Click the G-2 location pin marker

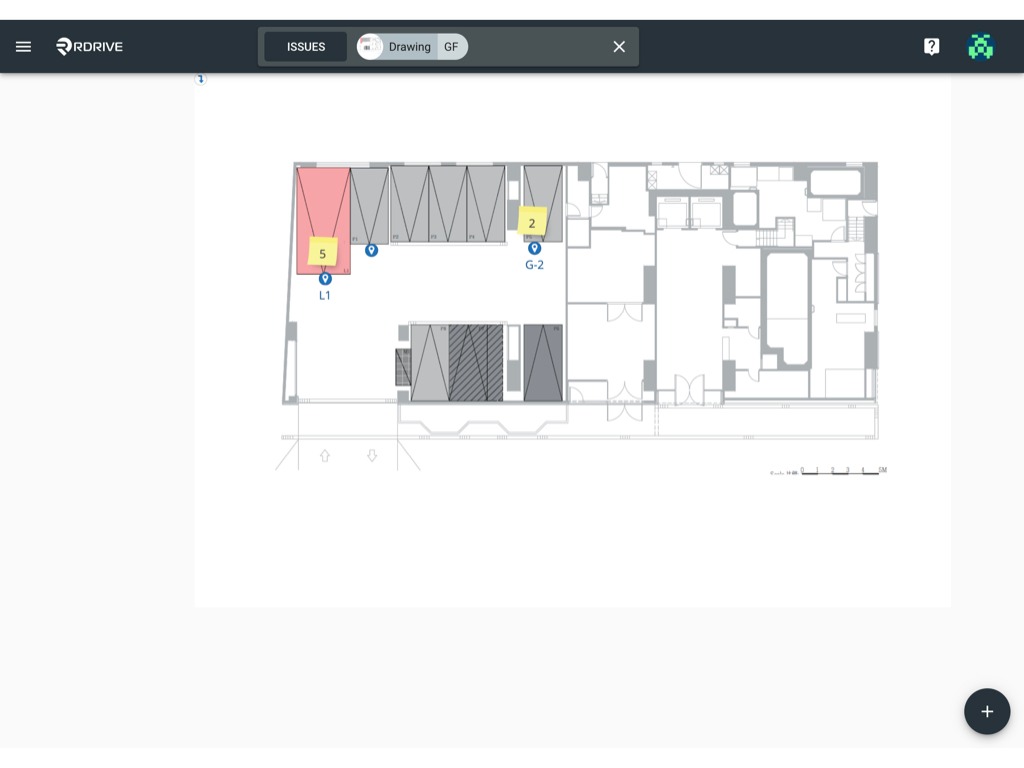coord(534,248)
